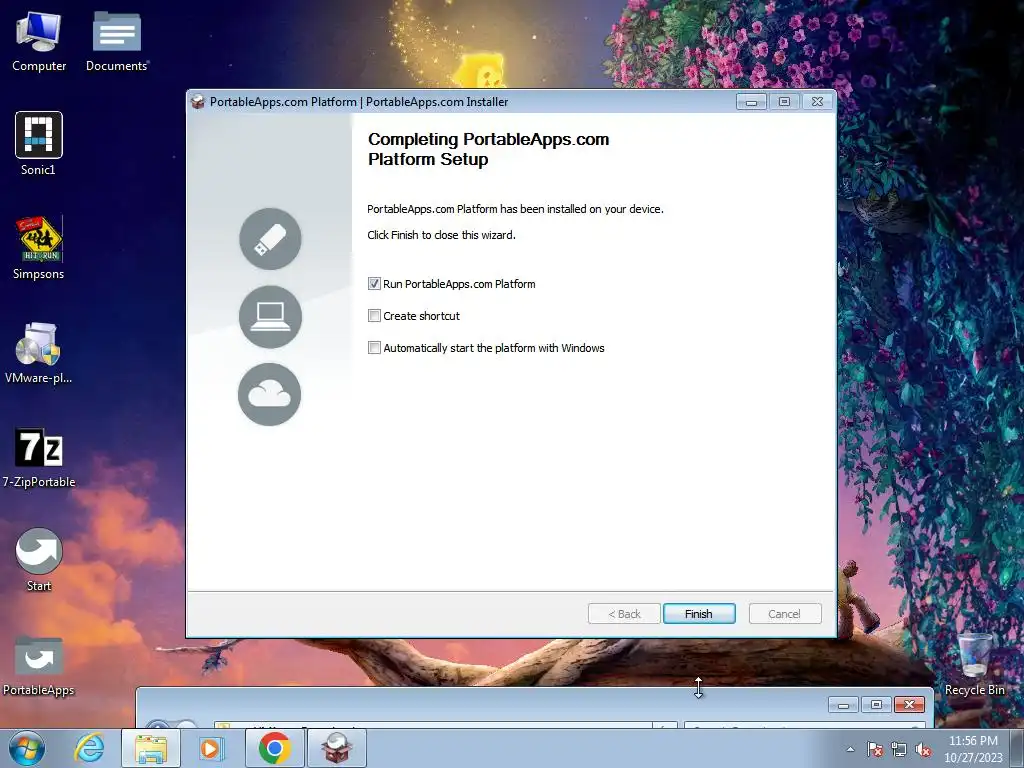Open Action Center flag tray icon

point(875,749)
